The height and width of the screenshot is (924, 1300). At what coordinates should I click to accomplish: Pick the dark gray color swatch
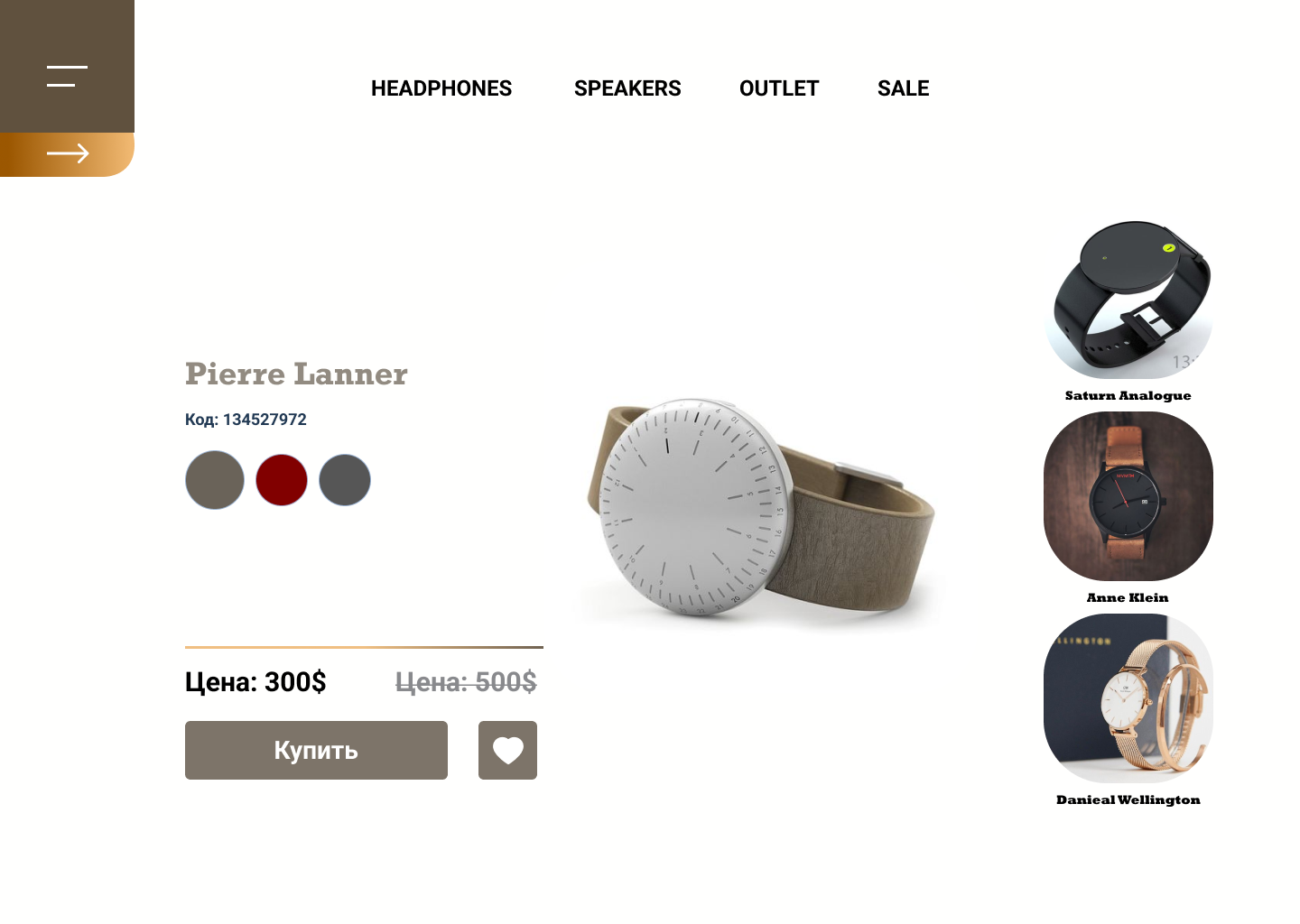(x=345, y=480)
